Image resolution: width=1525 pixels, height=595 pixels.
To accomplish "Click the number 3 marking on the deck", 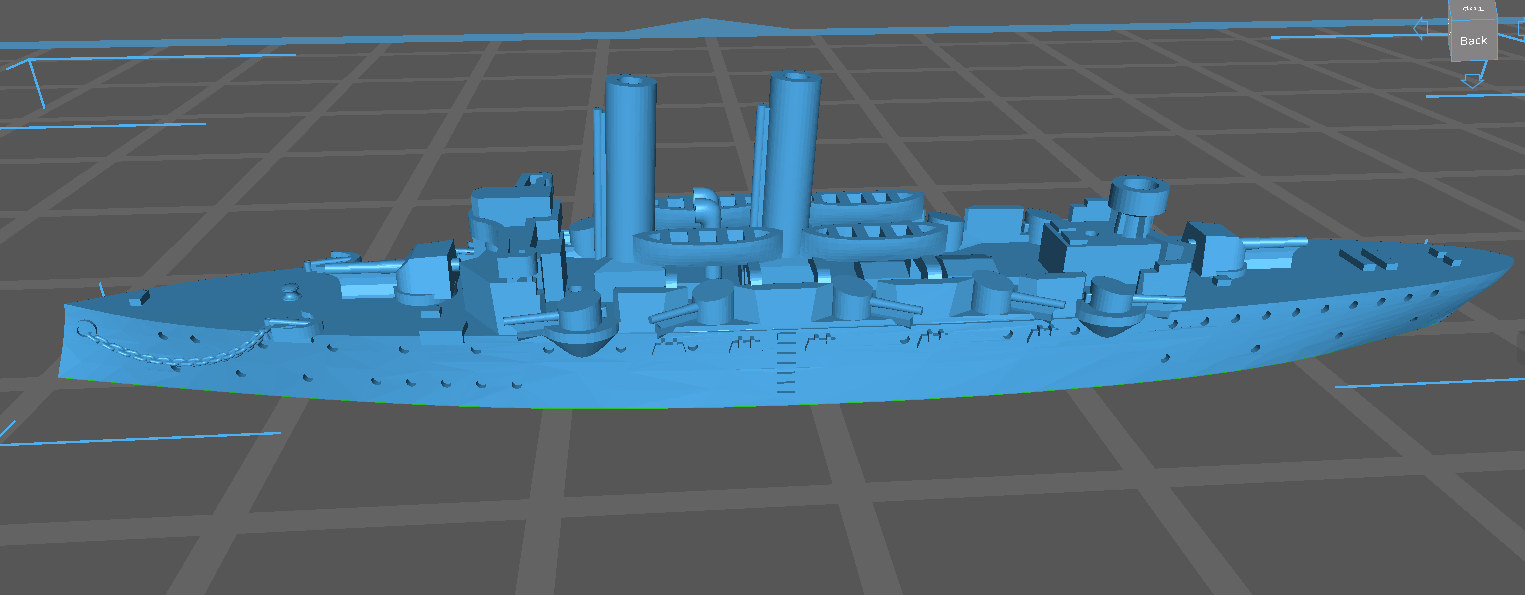I will pyautogui.click(x=291, y=291).
